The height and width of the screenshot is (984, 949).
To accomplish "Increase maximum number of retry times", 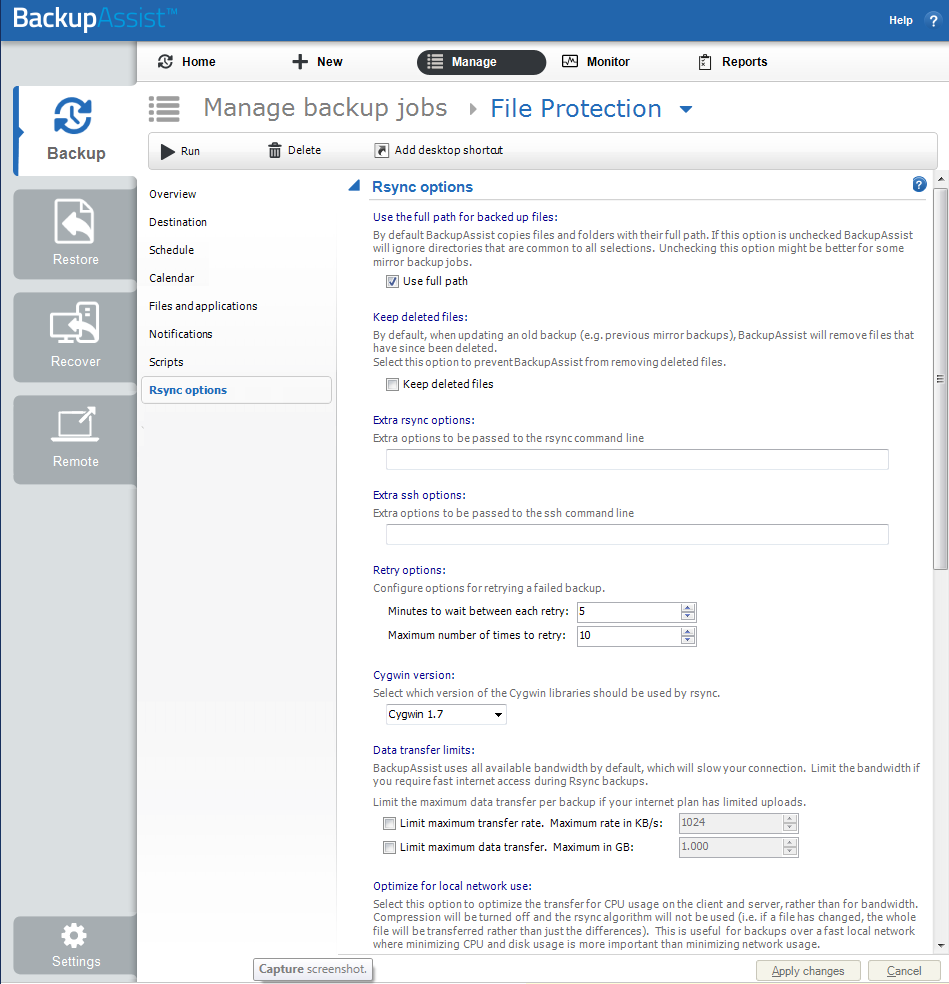I will pyautogui.click(x=688, y=632).
